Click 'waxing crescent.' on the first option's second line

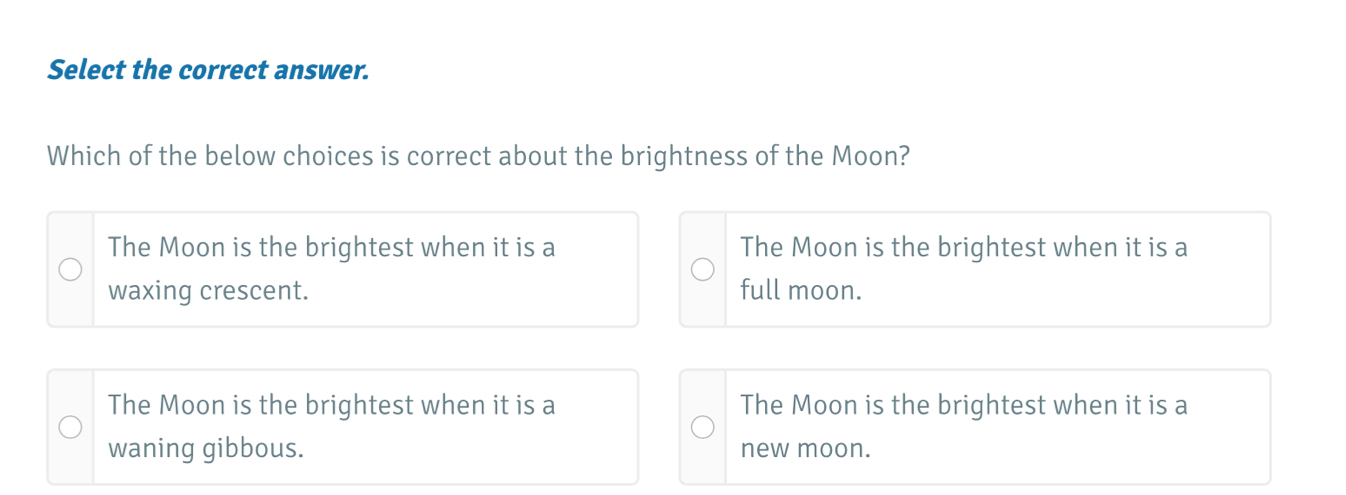[208, 291]
